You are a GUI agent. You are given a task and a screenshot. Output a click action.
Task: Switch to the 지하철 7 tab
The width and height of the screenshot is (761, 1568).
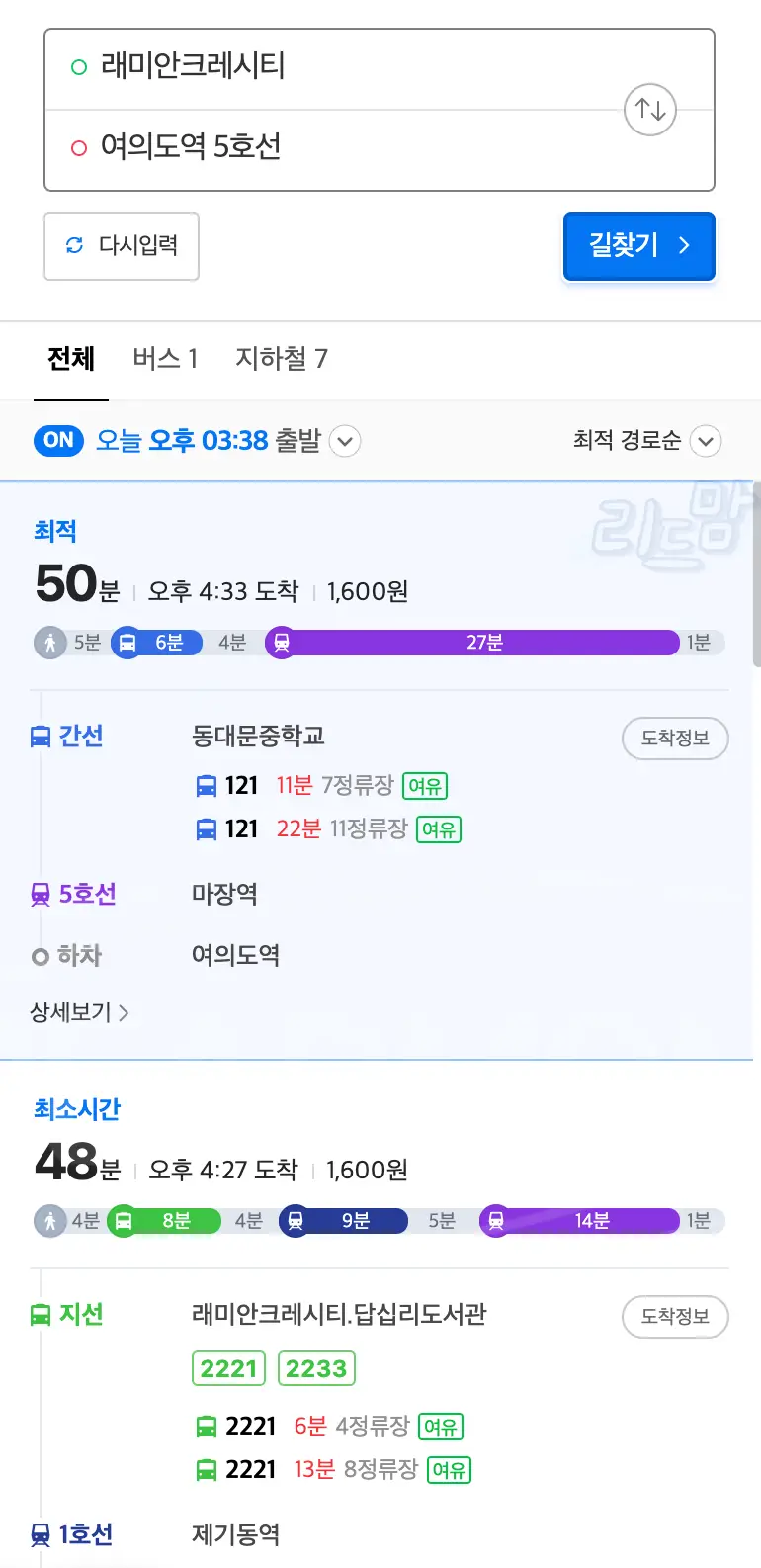pos(284,359)
